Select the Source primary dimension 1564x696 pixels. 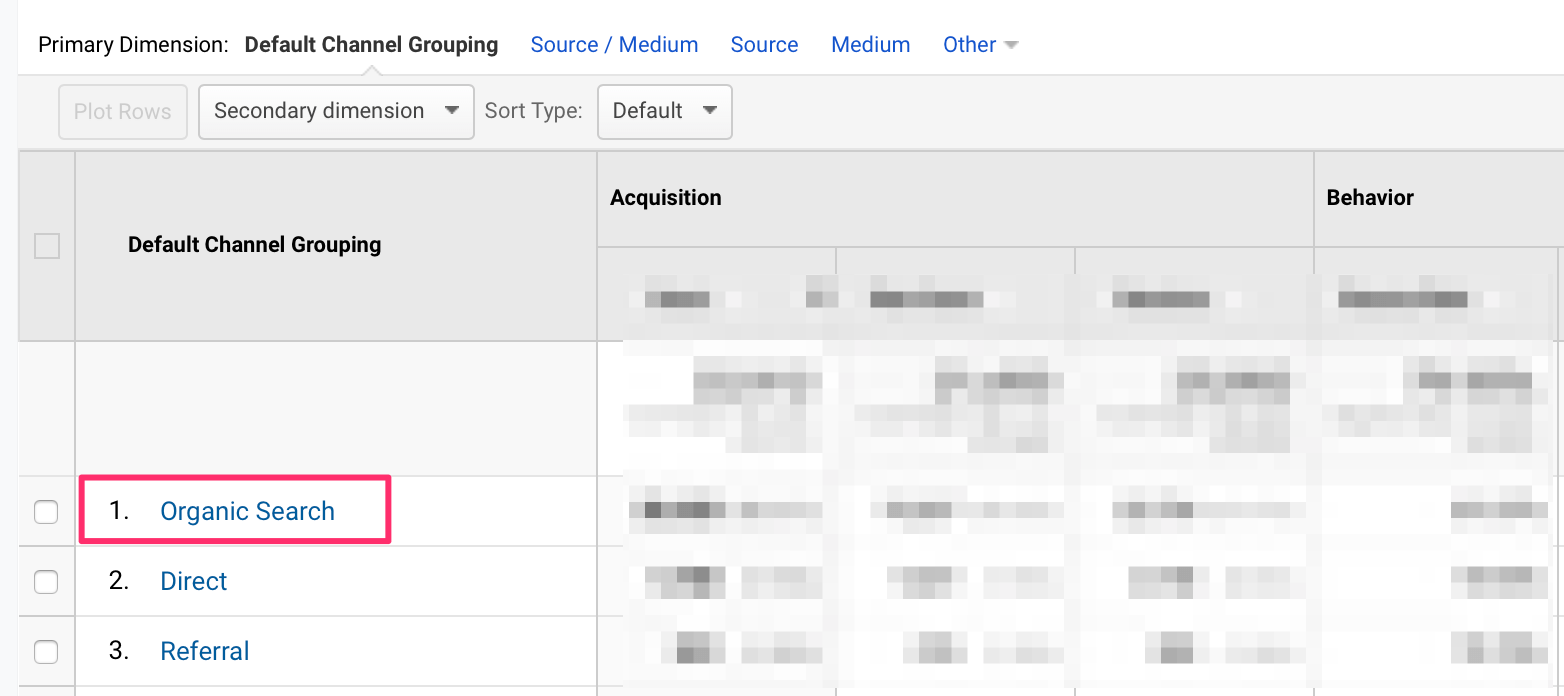[x=764, y=45]
